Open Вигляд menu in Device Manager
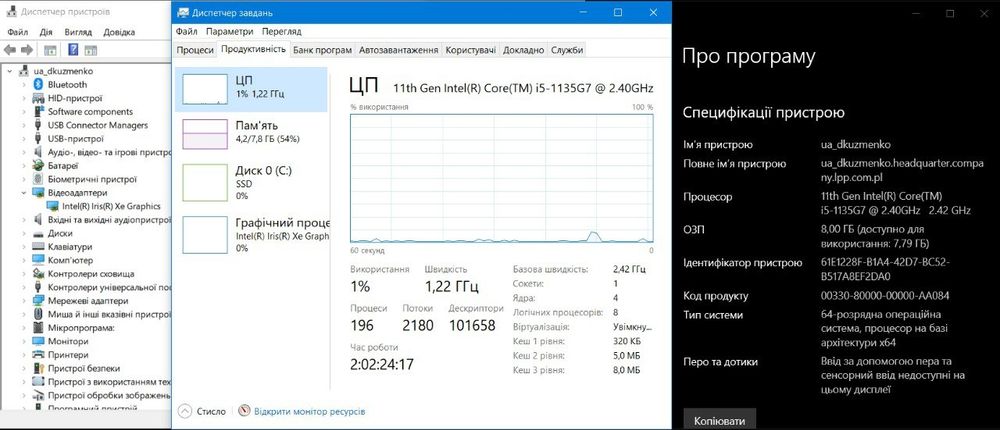 tap(78, 32)
